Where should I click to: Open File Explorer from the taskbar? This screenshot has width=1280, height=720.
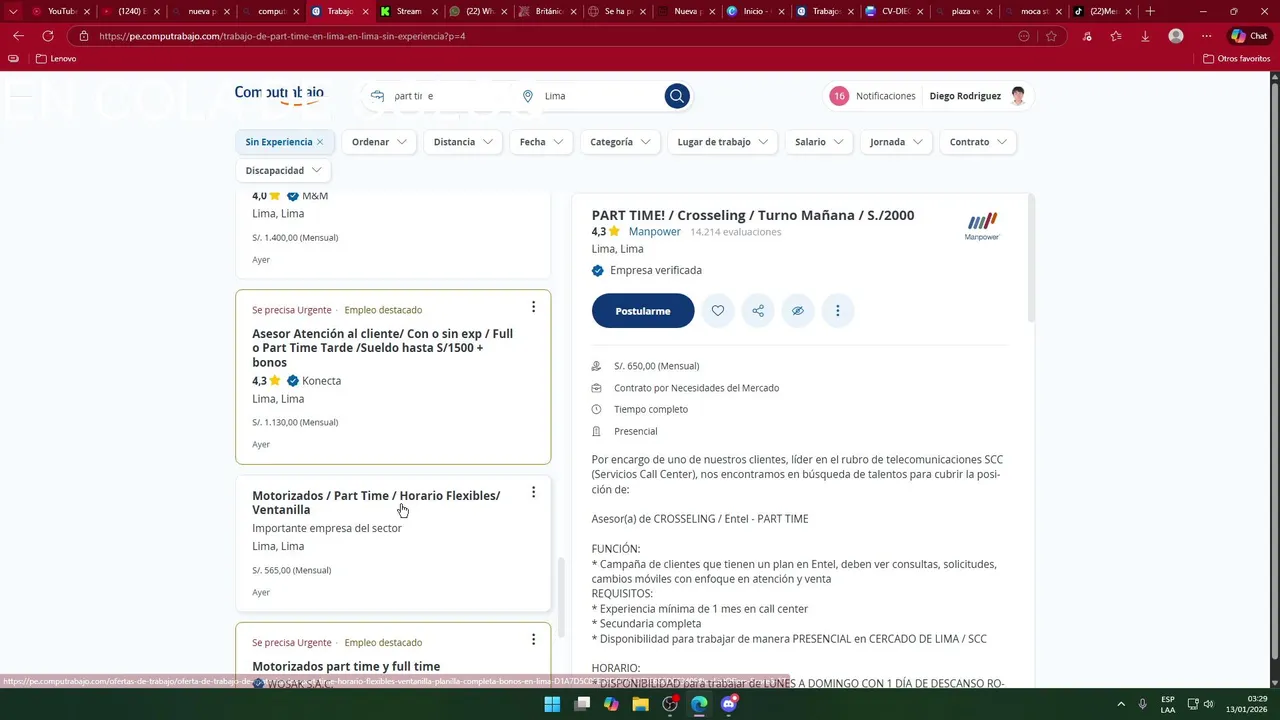pos(640,704)
